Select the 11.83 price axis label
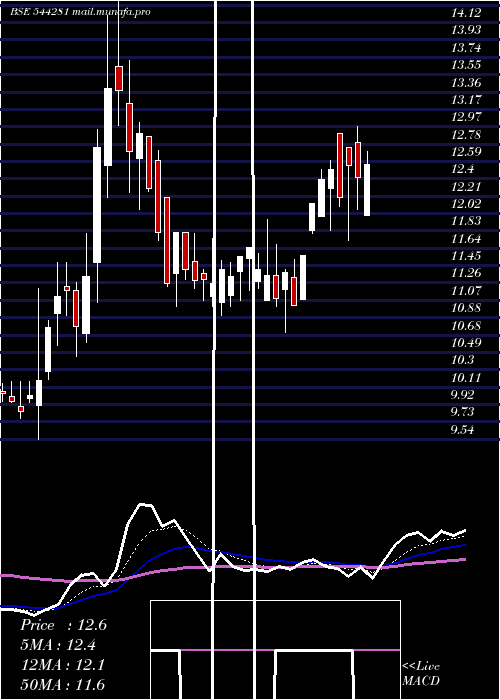Screen dimensions: 500x700 466,221
